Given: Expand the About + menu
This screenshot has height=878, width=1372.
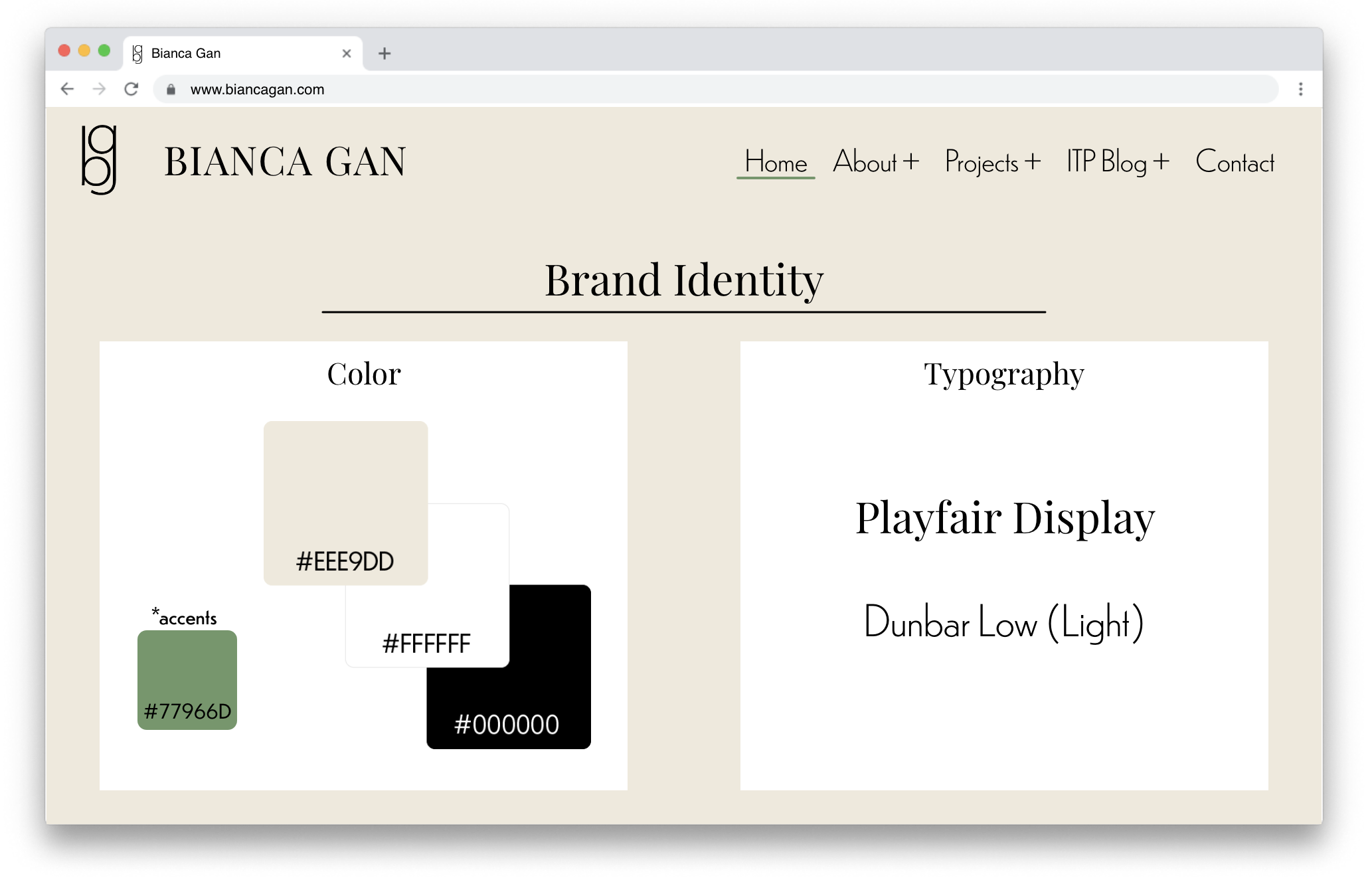Looking at the screenshot, I should click(x=875, y=162).
